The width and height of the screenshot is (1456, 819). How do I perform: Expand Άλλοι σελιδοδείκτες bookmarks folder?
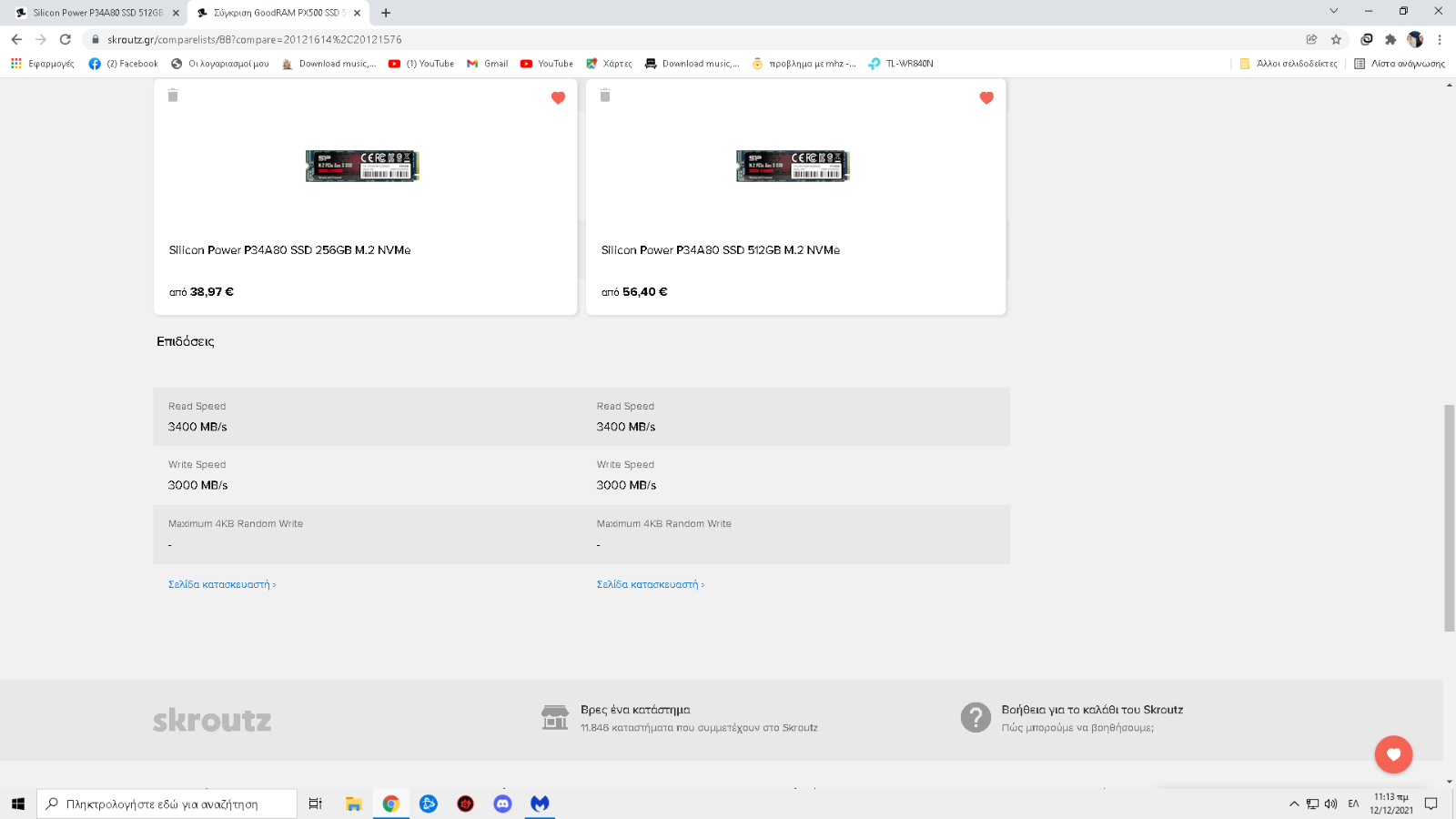(1289, 64)
